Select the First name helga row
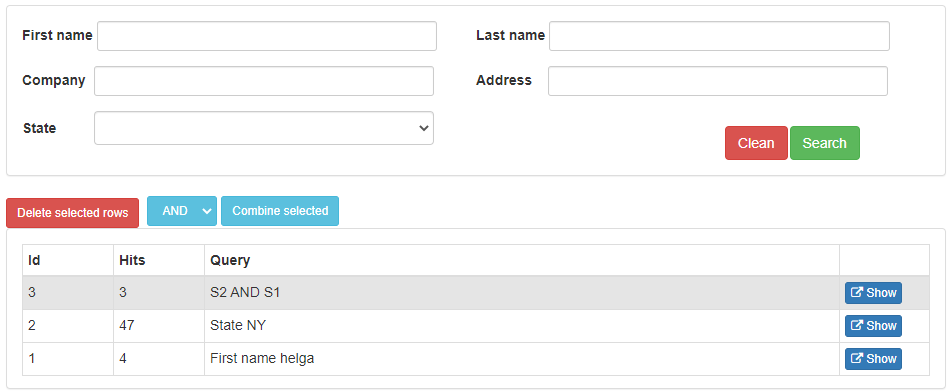 pos(476,359)
